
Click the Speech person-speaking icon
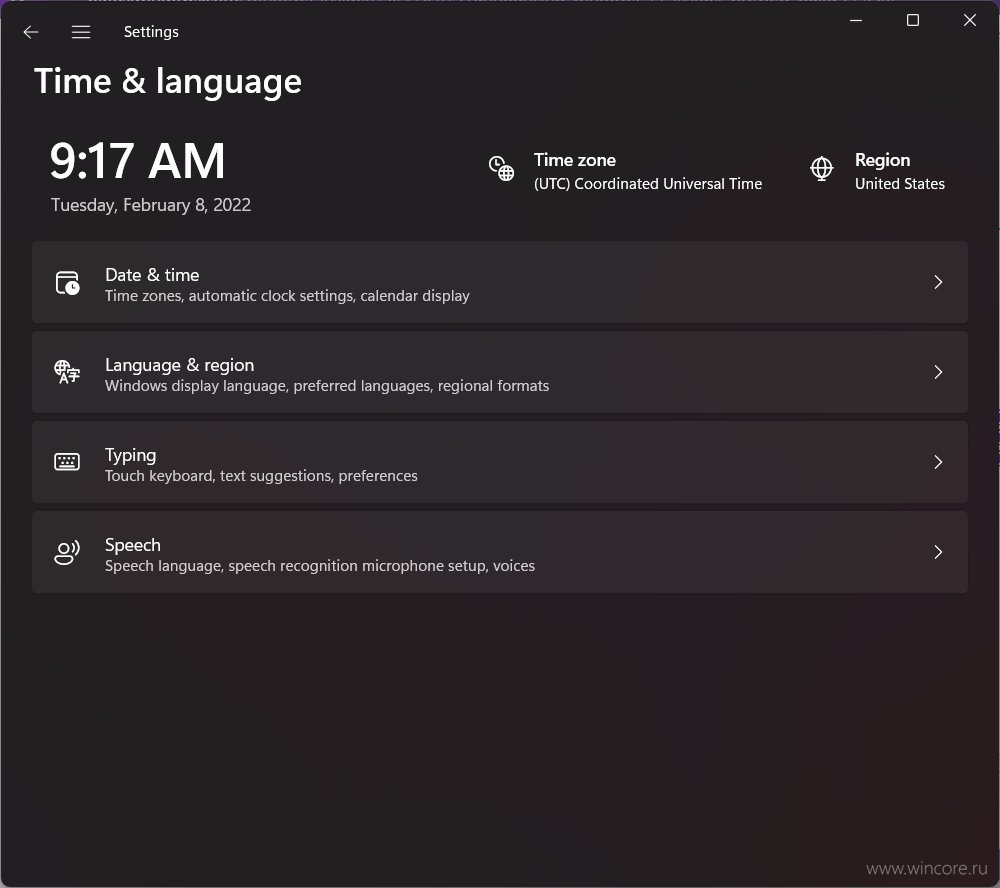(x=67, y=552)
